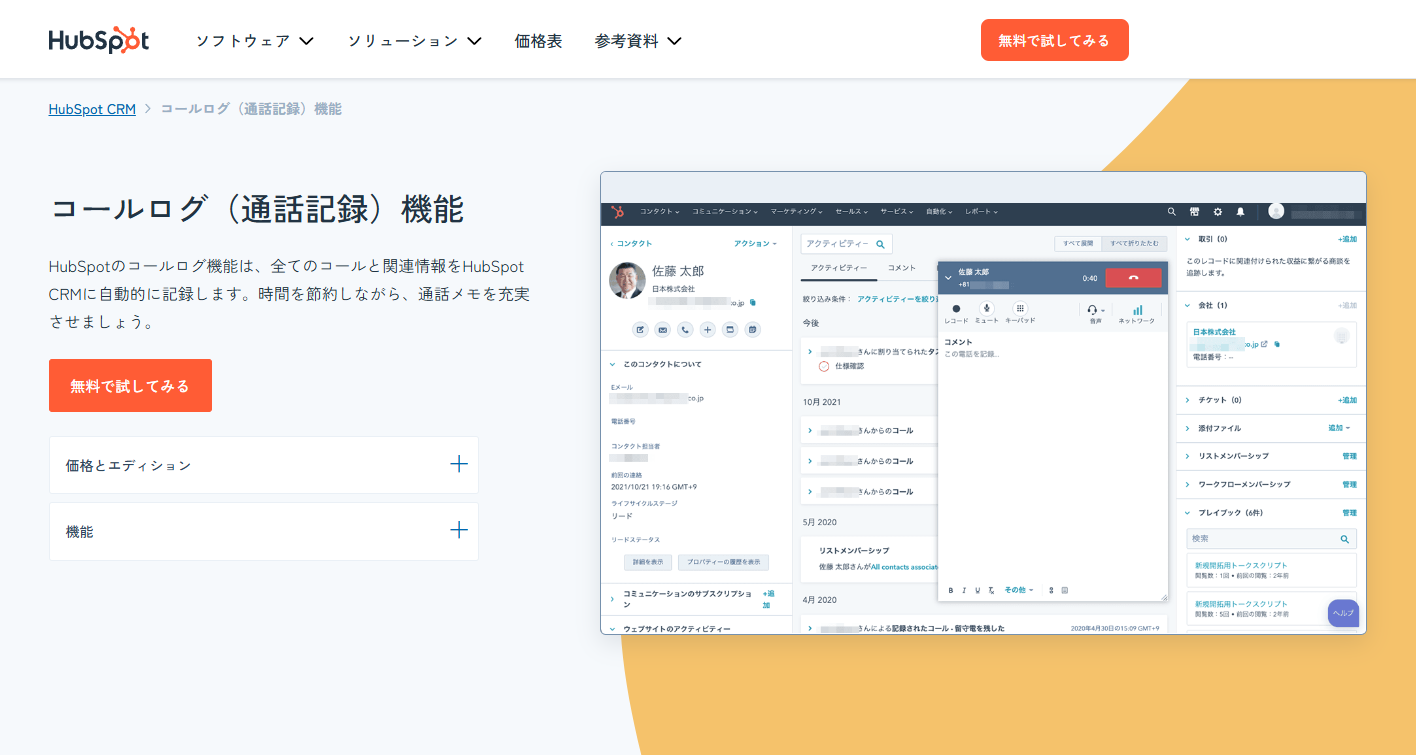This screenshot has height=755, width=1416.
Task: Collapse the call window using its chevron
Action: point(948,278)
